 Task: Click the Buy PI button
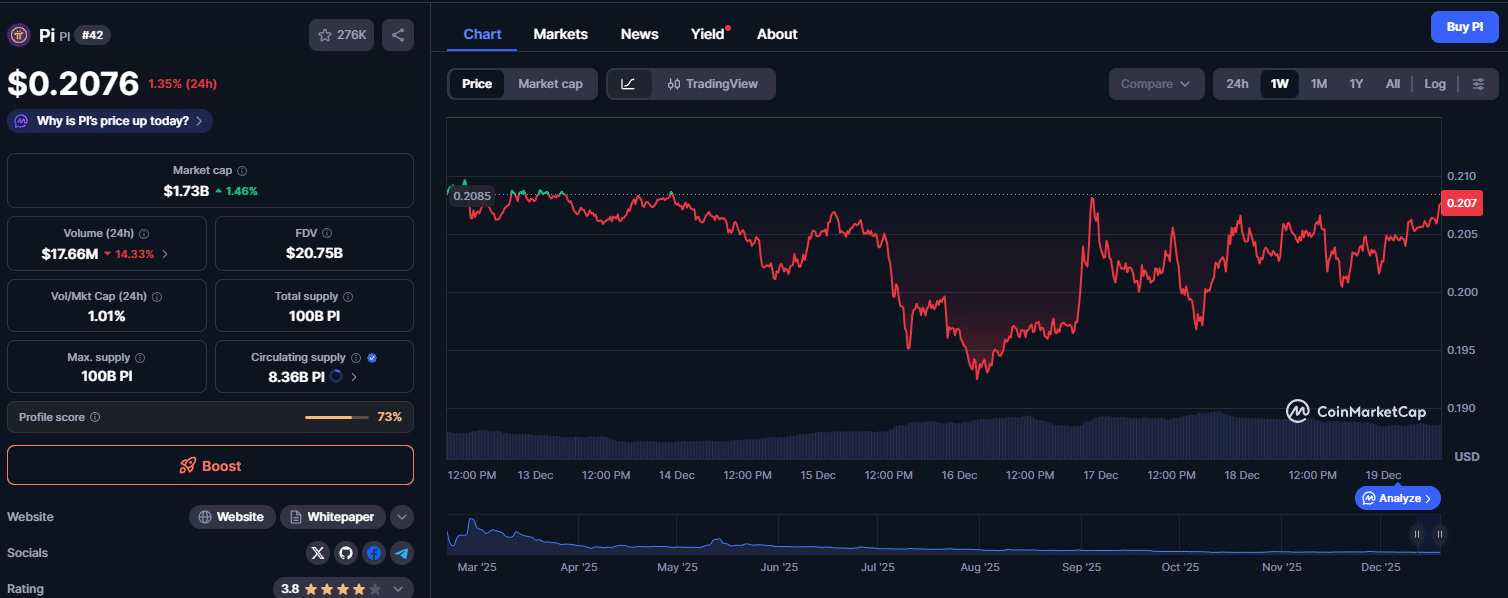coord(1464,27)
